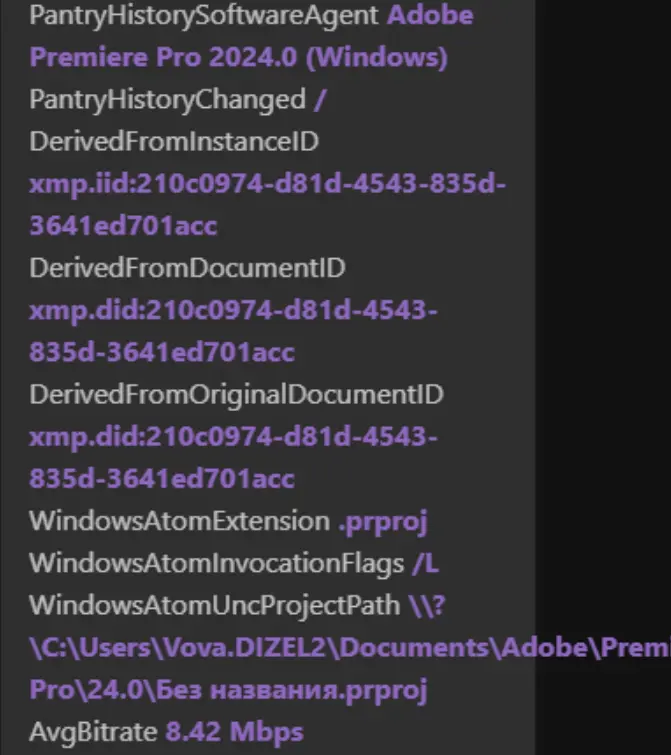Click the DerivedFromOriginalDocumentID label

[236, 394]
